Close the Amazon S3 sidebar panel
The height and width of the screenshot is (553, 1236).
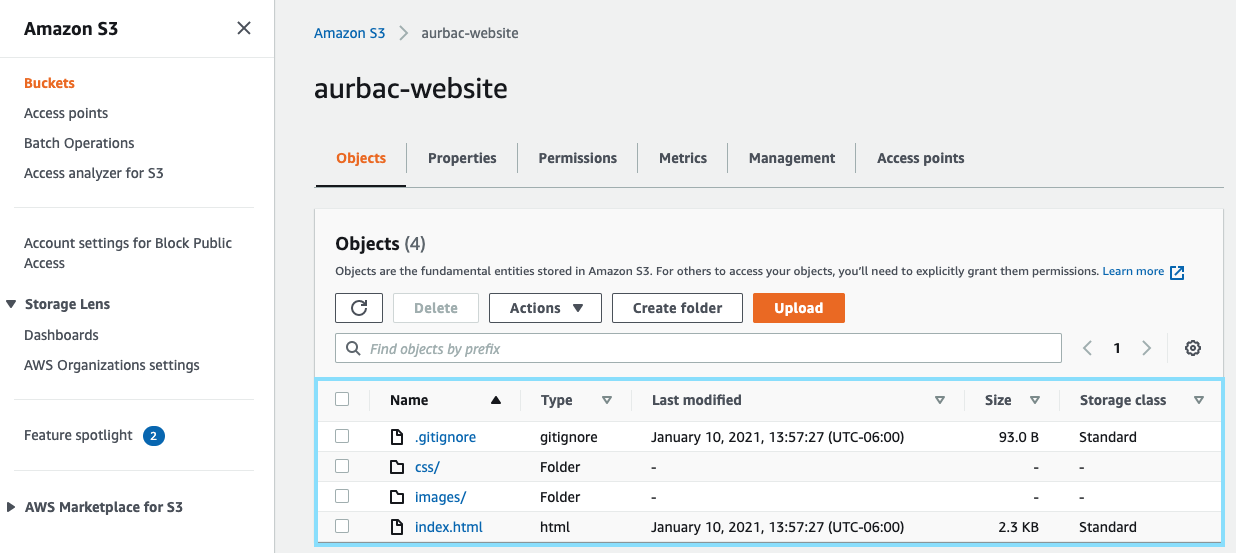click(243, 29)
